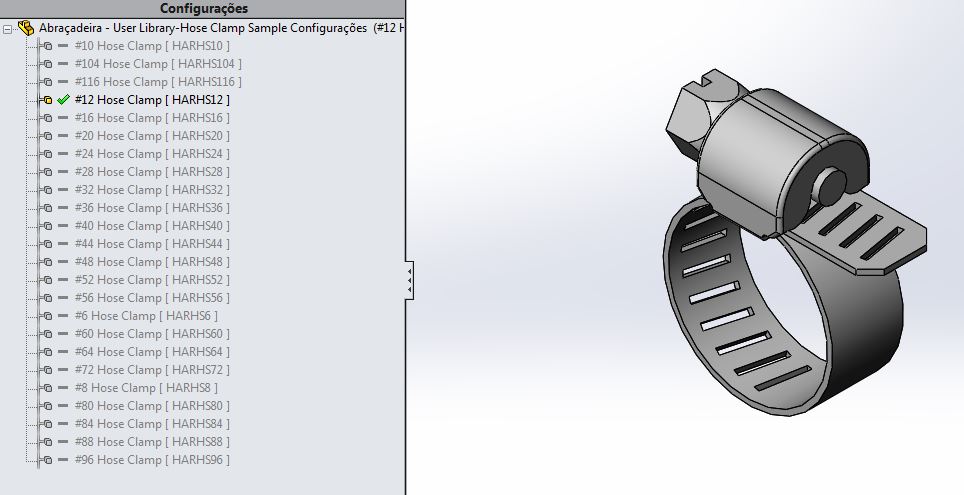This screenshot has height=495, width=964.
Task: Select #88 Hose Clamp [ HARHS88 ] configuration
Action: 152,442
